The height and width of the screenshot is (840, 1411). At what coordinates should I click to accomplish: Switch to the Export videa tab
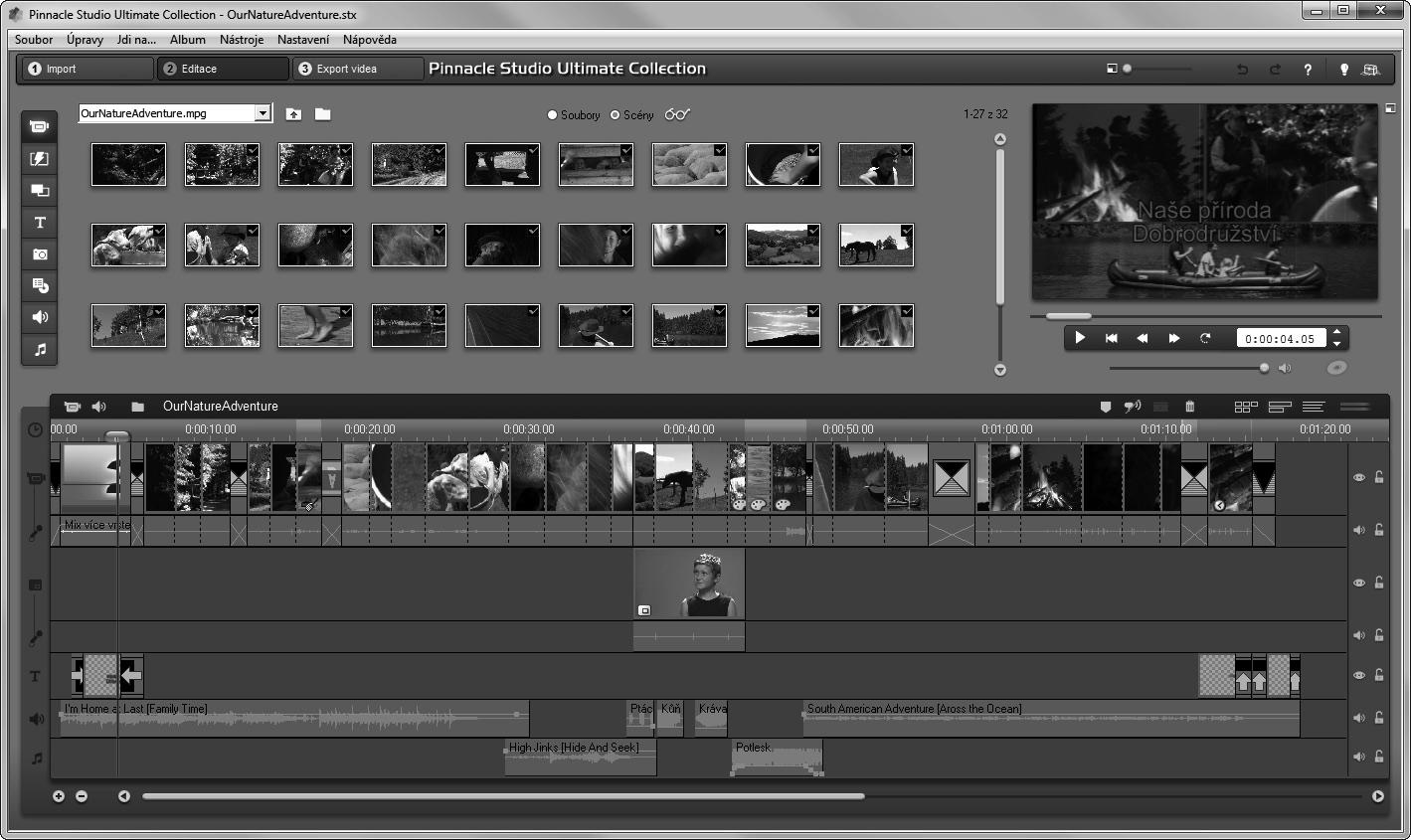pyautogui.click(x=359, y=69)
